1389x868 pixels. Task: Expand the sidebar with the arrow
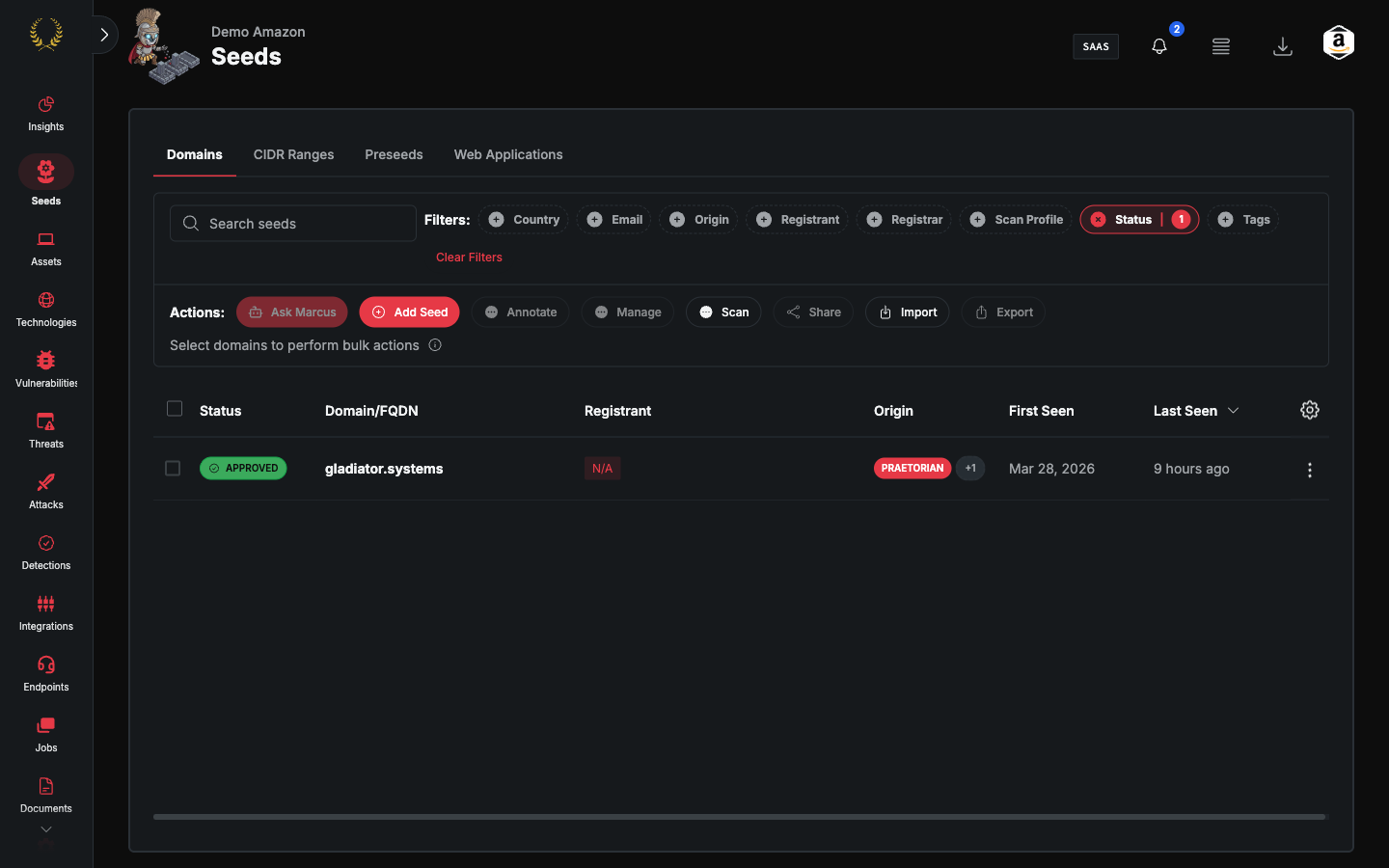(x=104, y=35)
